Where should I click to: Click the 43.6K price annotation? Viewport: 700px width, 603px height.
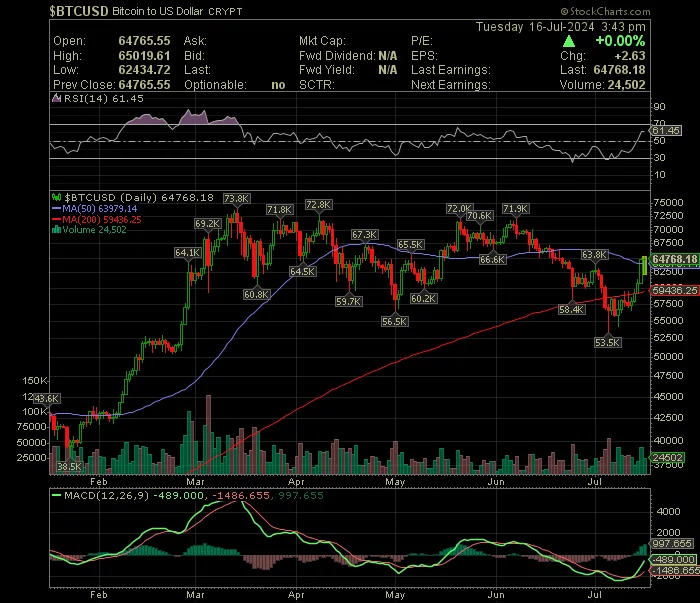coord(46,398)
